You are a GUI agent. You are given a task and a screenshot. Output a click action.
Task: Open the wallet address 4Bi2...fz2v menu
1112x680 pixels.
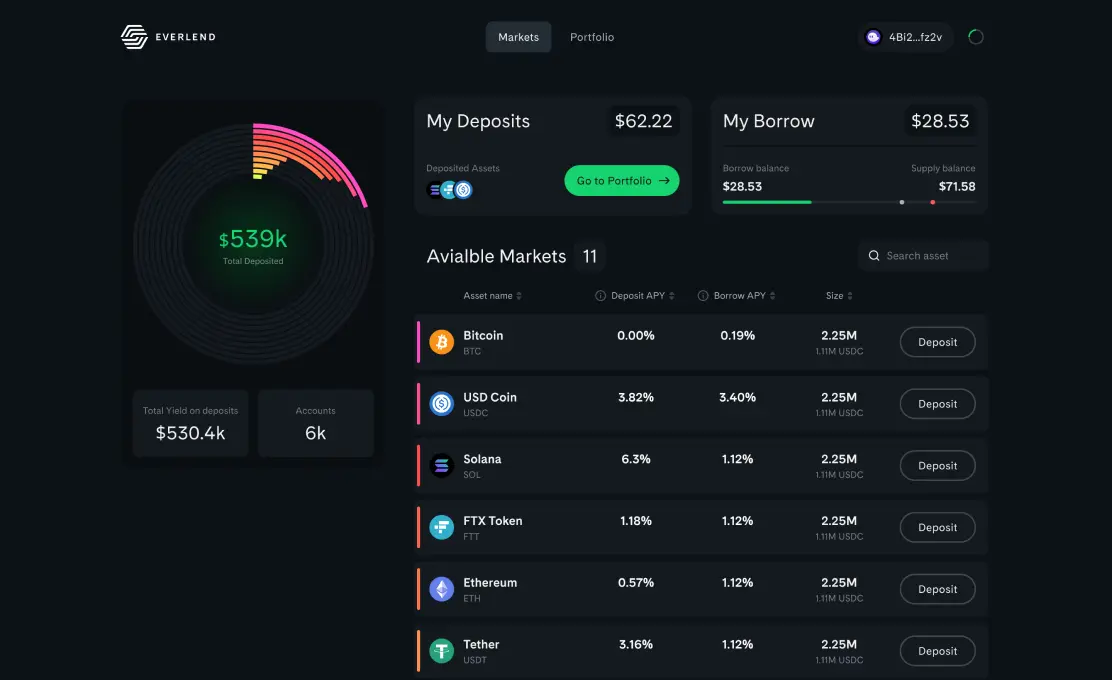pos(905,37)
